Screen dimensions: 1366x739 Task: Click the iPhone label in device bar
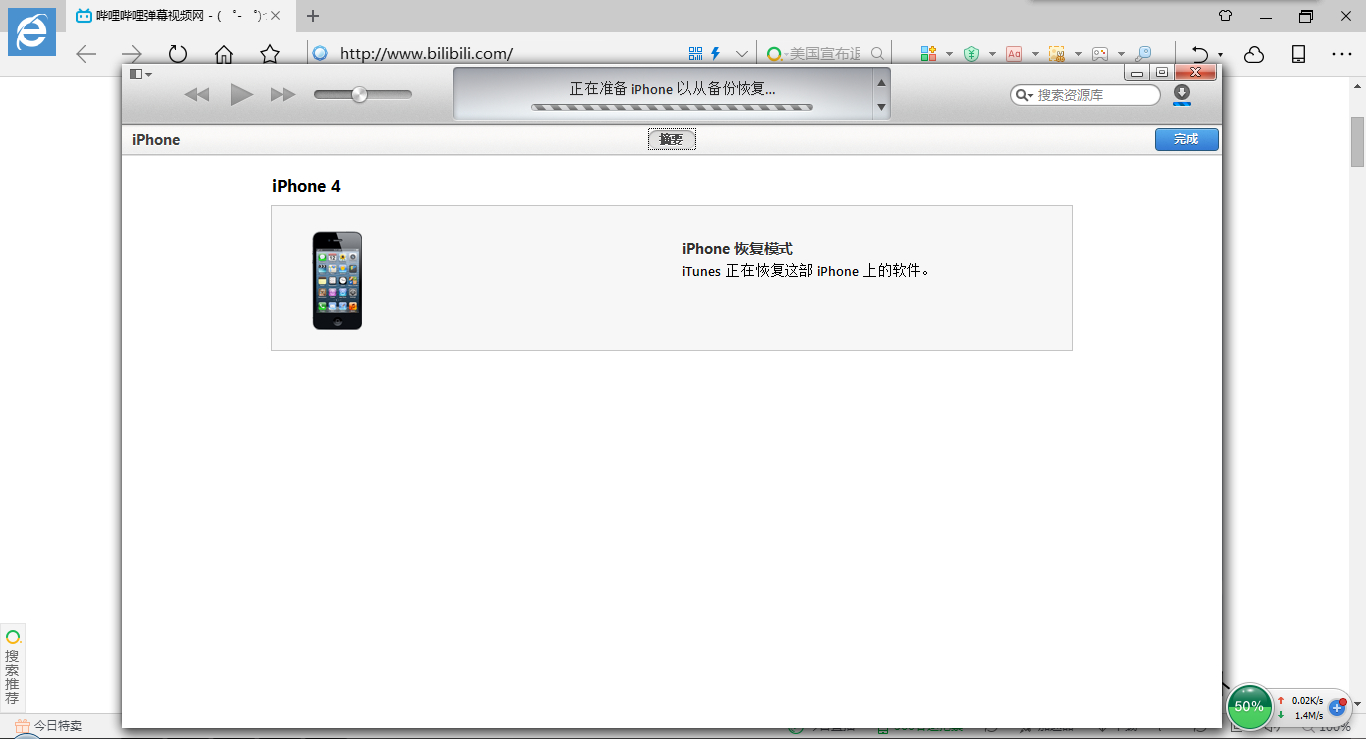156,140
